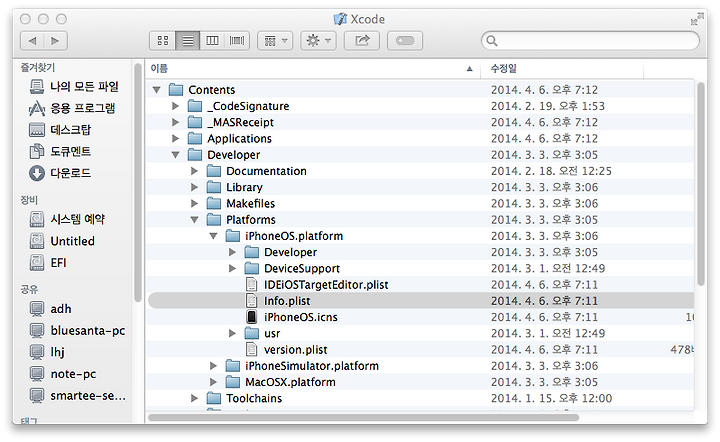Click the file list horizontal scrollbar
Screen dimensions: 720x442
pyautogui.click(x=363, y=417)
